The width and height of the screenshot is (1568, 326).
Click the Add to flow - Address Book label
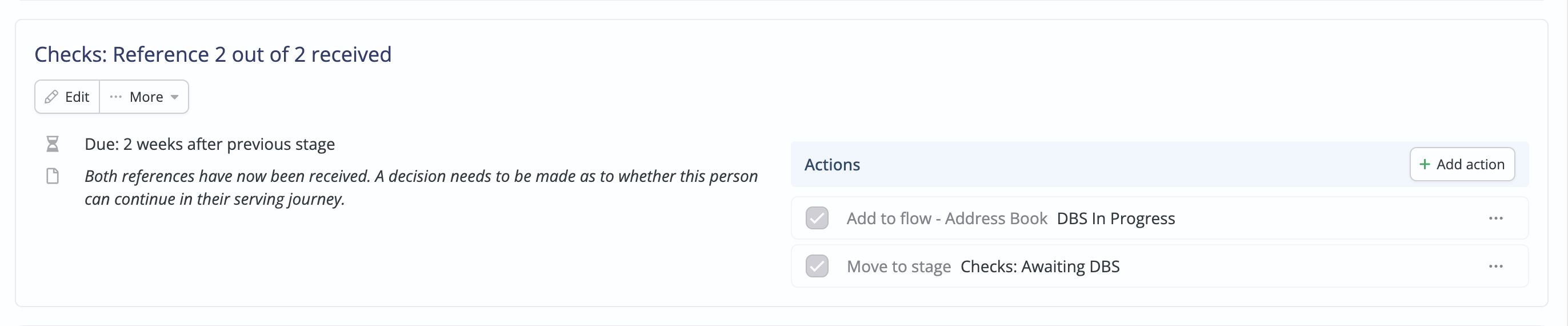pyautogui.click(x=946, y=218)
